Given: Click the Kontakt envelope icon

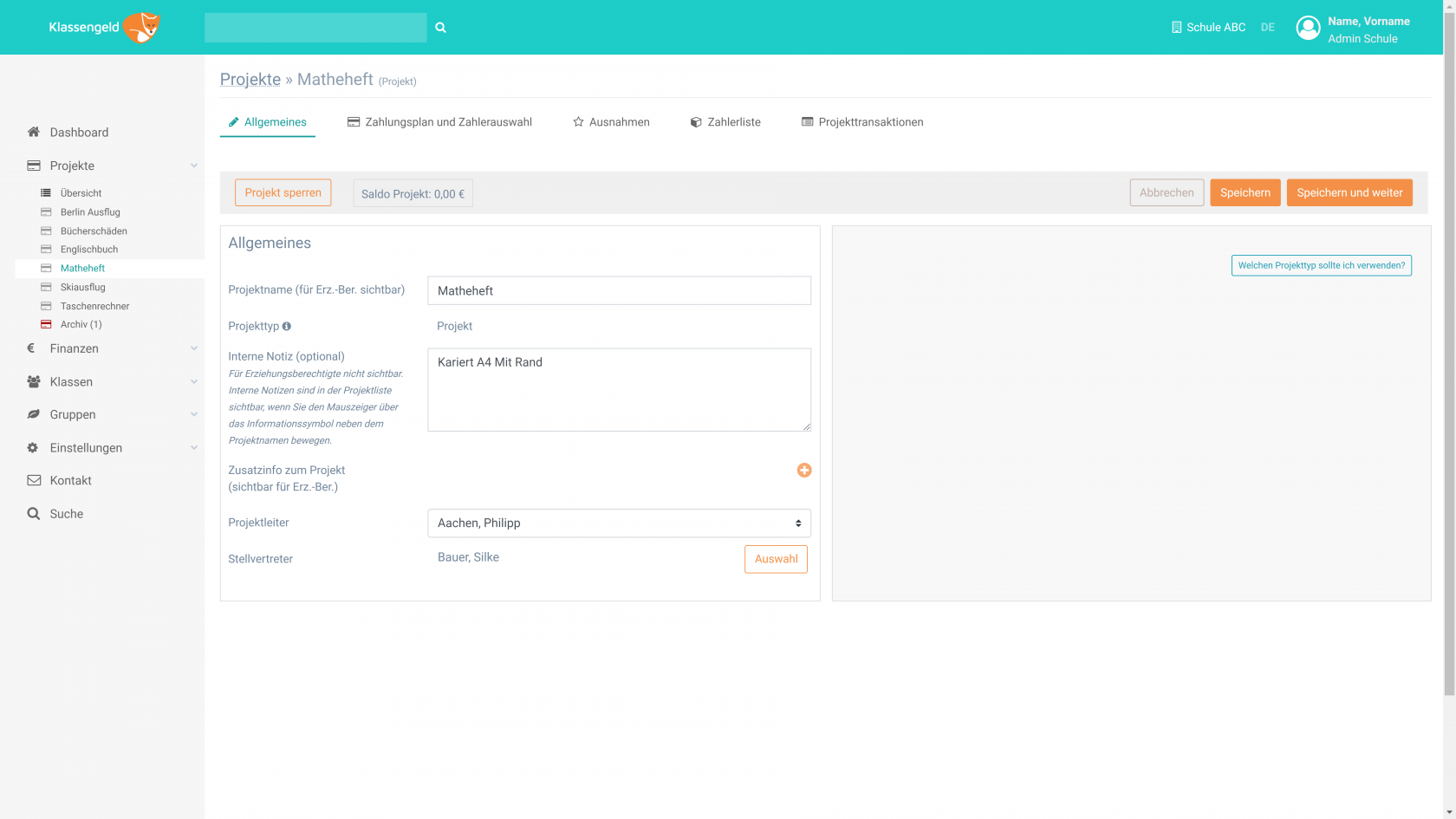Looking at the screenshot, I should pyautogui.click(x=34, y=480).
